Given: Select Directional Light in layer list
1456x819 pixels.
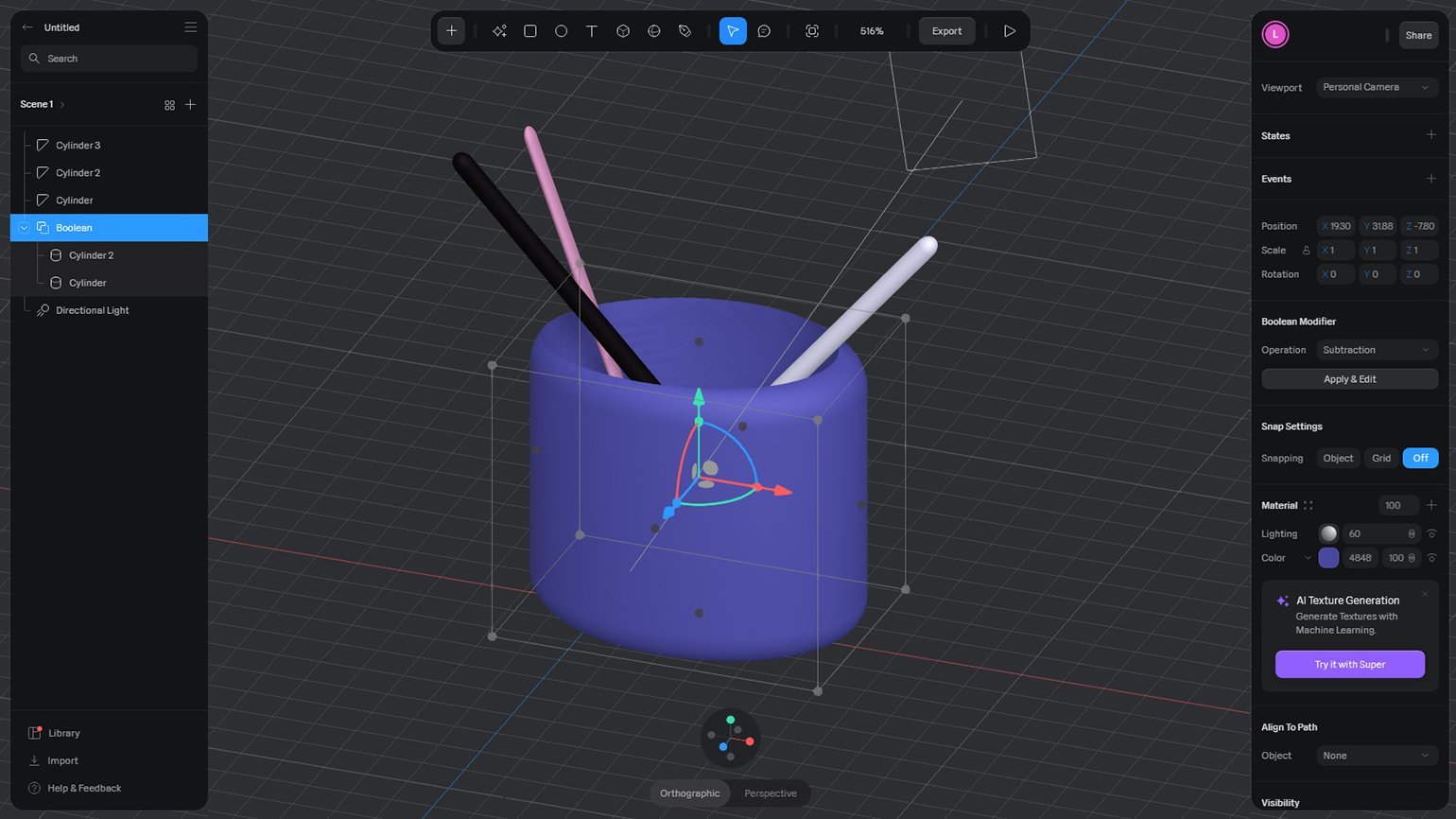Looking at the screenshot, I should click(x=92, y=310).
